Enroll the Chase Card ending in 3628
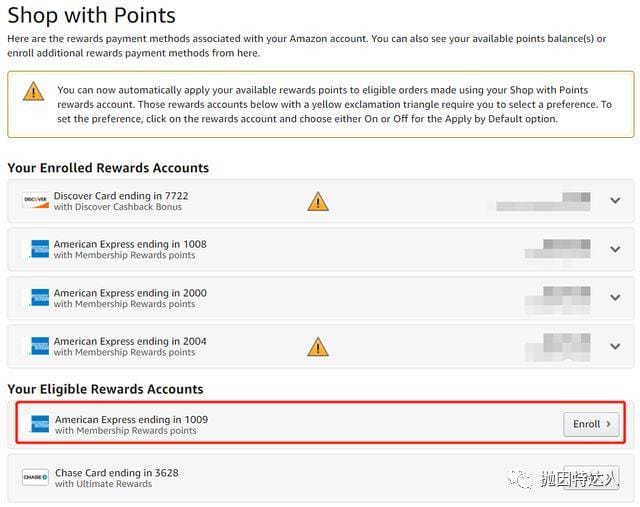The width and height of the screenshot is (640, 507). (591, 478)
